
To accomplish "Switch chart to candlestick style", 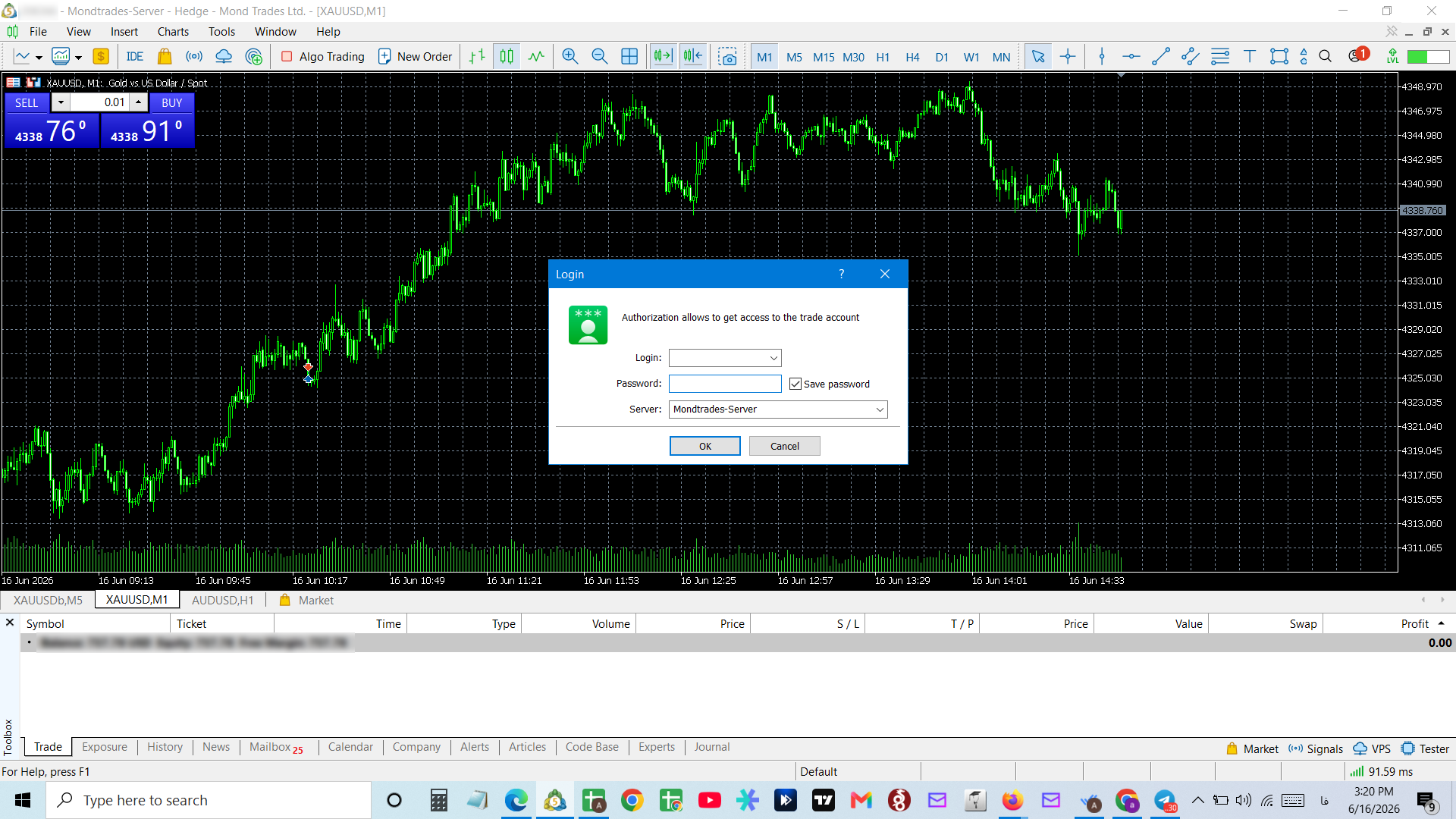I will [507, 57].
